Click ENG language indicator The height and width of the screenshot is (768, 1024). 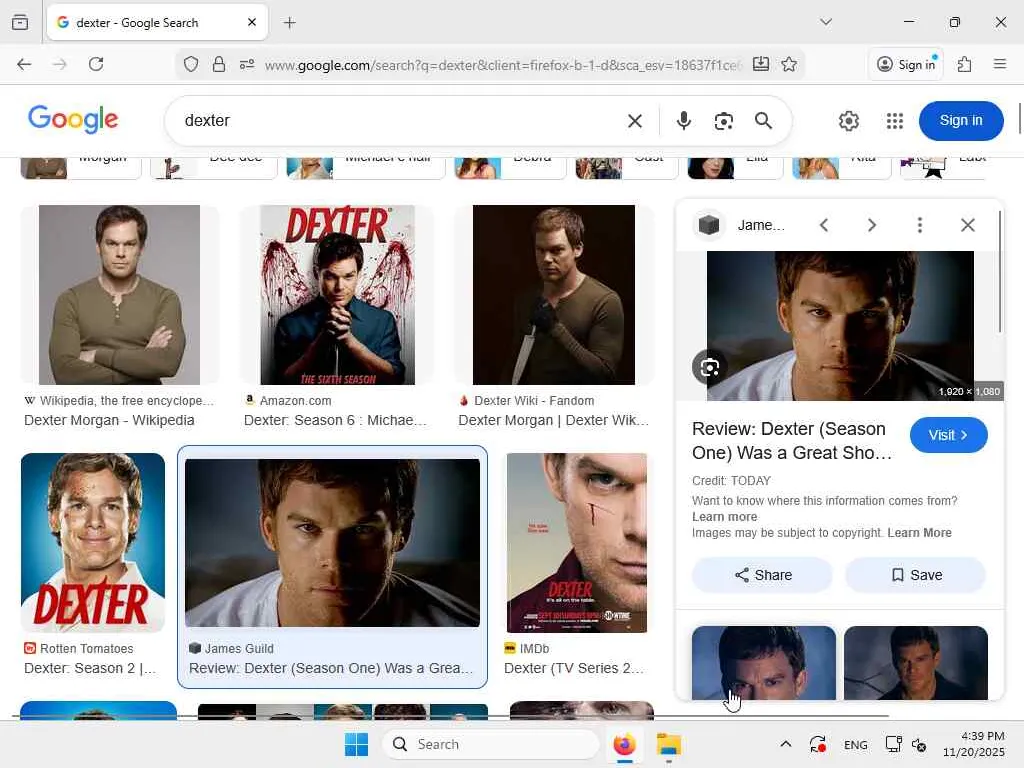[856, 744]
